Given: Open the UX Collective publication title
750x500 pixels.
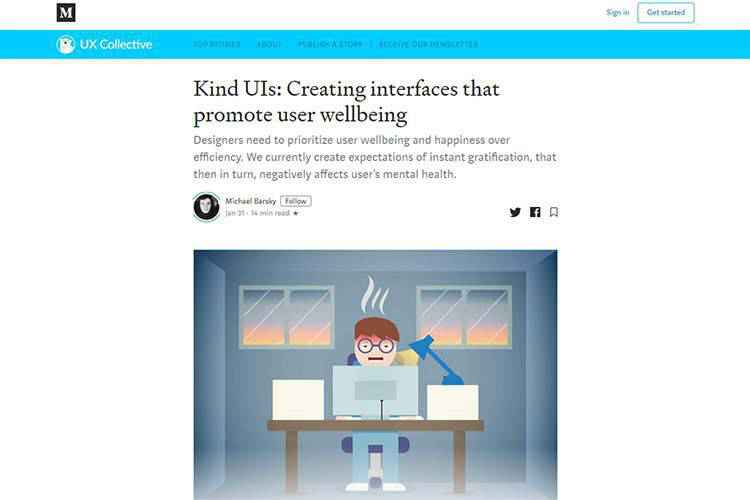Looking at the screenshot, I should [116, 44].
